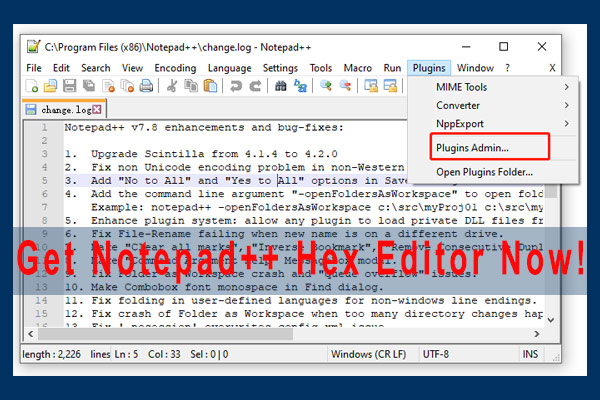Click the 'length : 2,226' status bar field
Image resolution: width=600 pixels, height=400 pixels.
tap(51, 354)
